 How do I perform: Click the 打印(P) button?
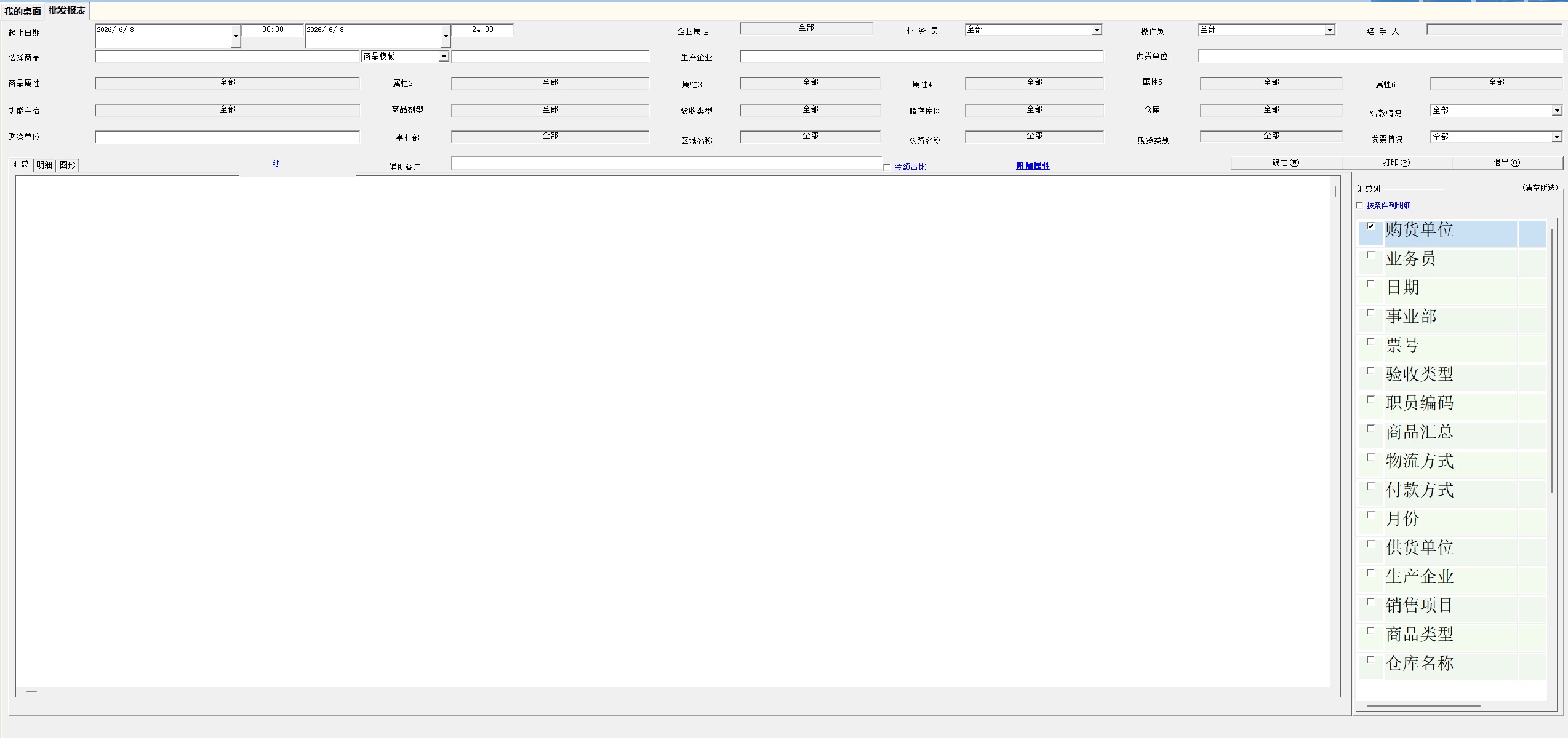pos(1397,163)
